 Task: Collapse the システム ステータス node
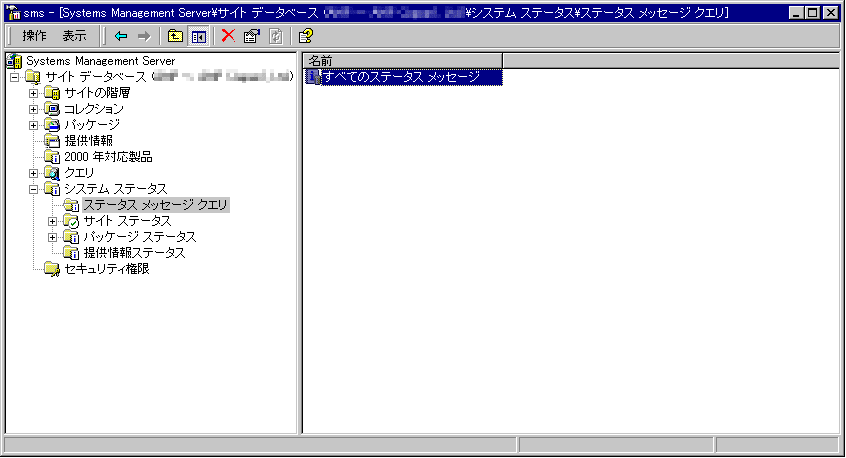click(33, 189)
